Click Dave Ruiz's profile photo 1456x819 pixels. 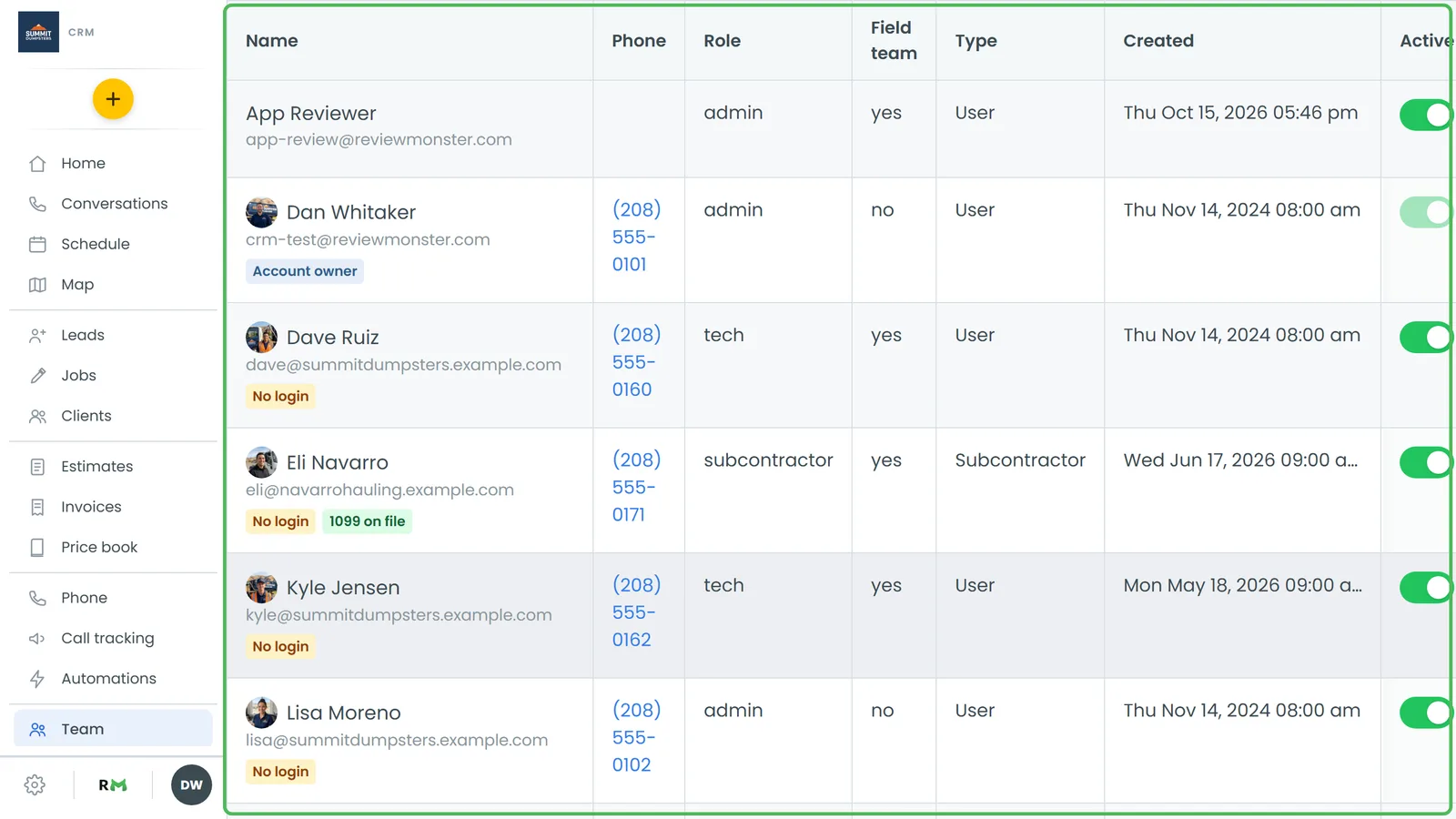[x=261, y=338]
